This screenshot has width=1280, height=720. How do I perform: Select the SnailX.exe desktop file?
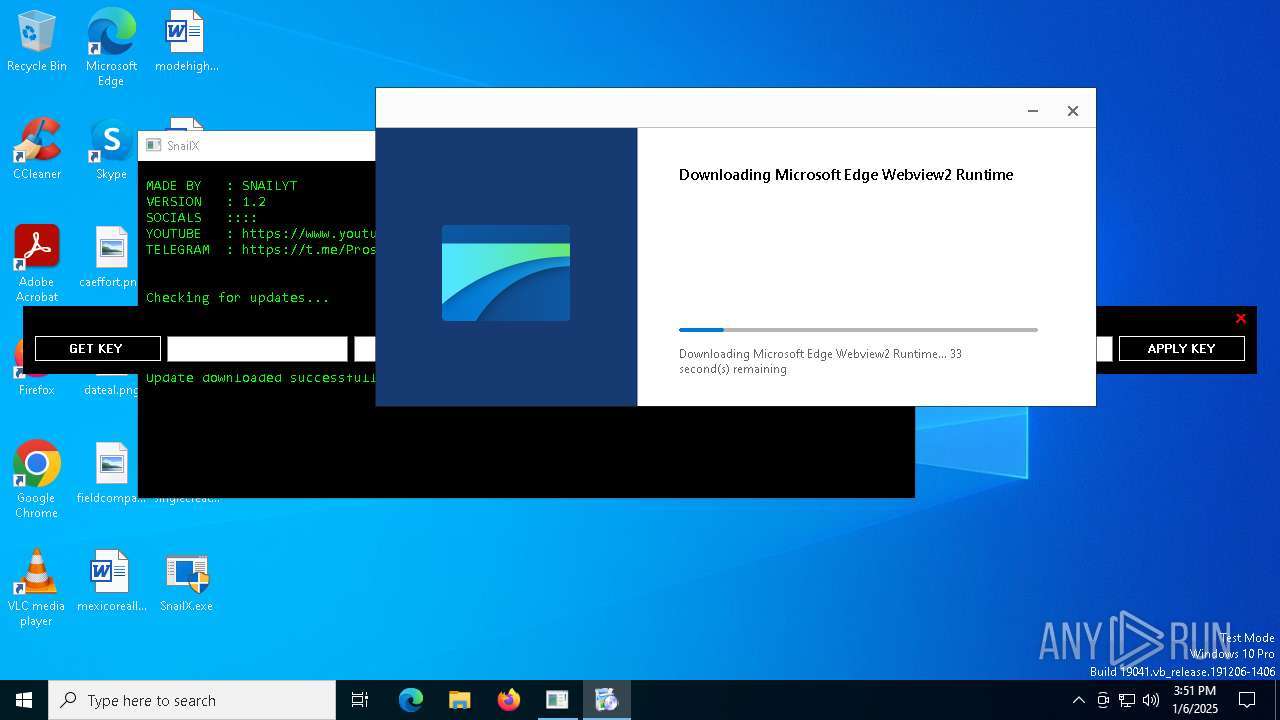[186, 581]
